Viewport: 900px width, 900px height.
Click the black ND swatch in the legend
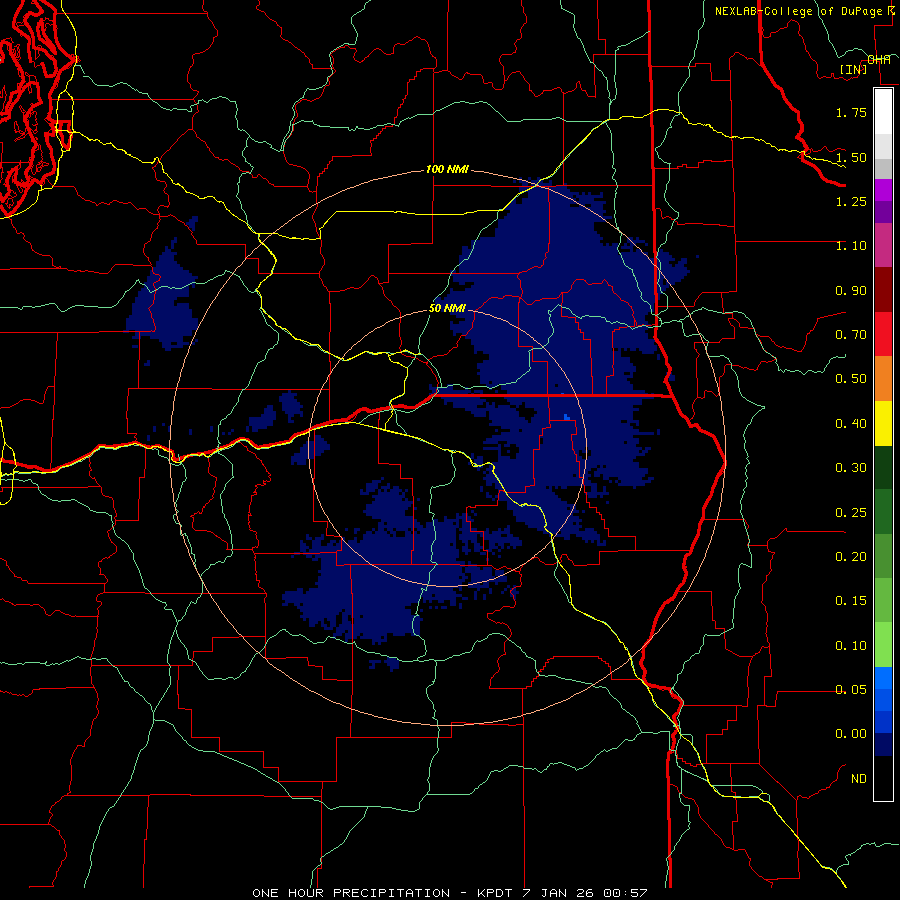pyautogui.click(x=883, y=778)
